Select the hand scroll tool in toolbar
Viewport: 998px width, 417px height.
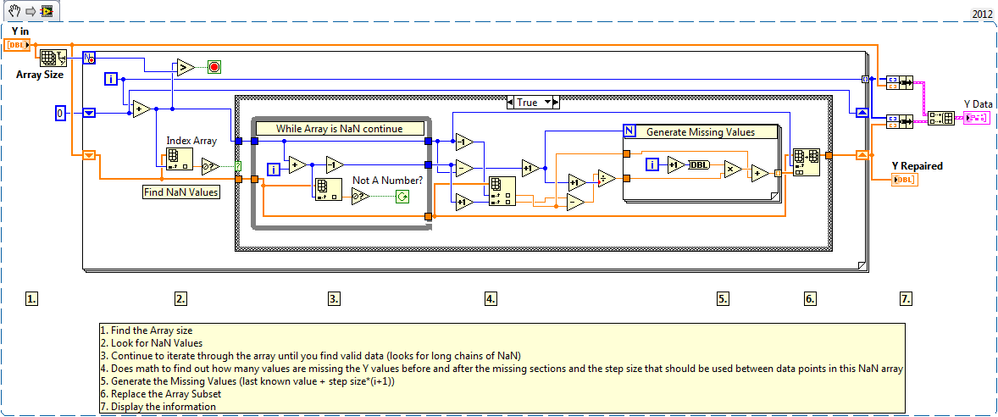click(15, 10)
